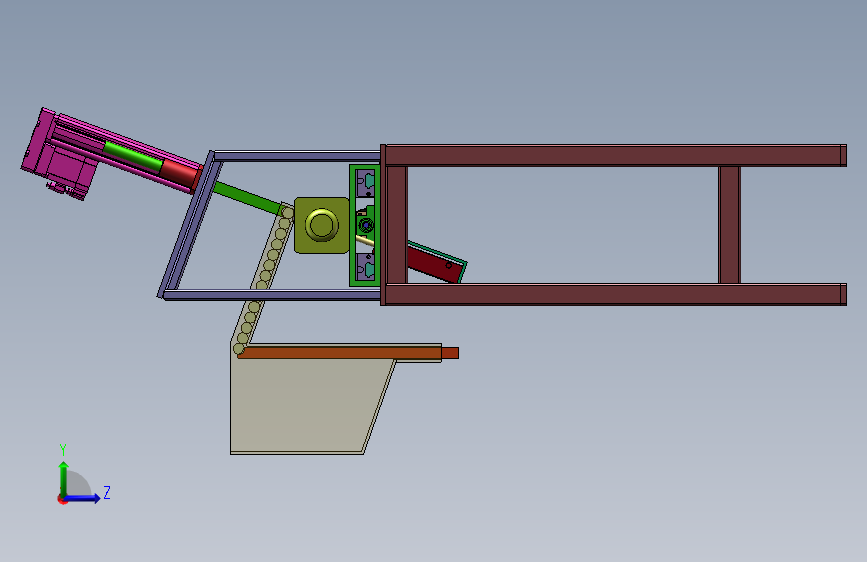The width and height of the screenshot is (867, 562).
Task: Select the green Y axis arrow on the triad
Action: [x=64, y=478]
